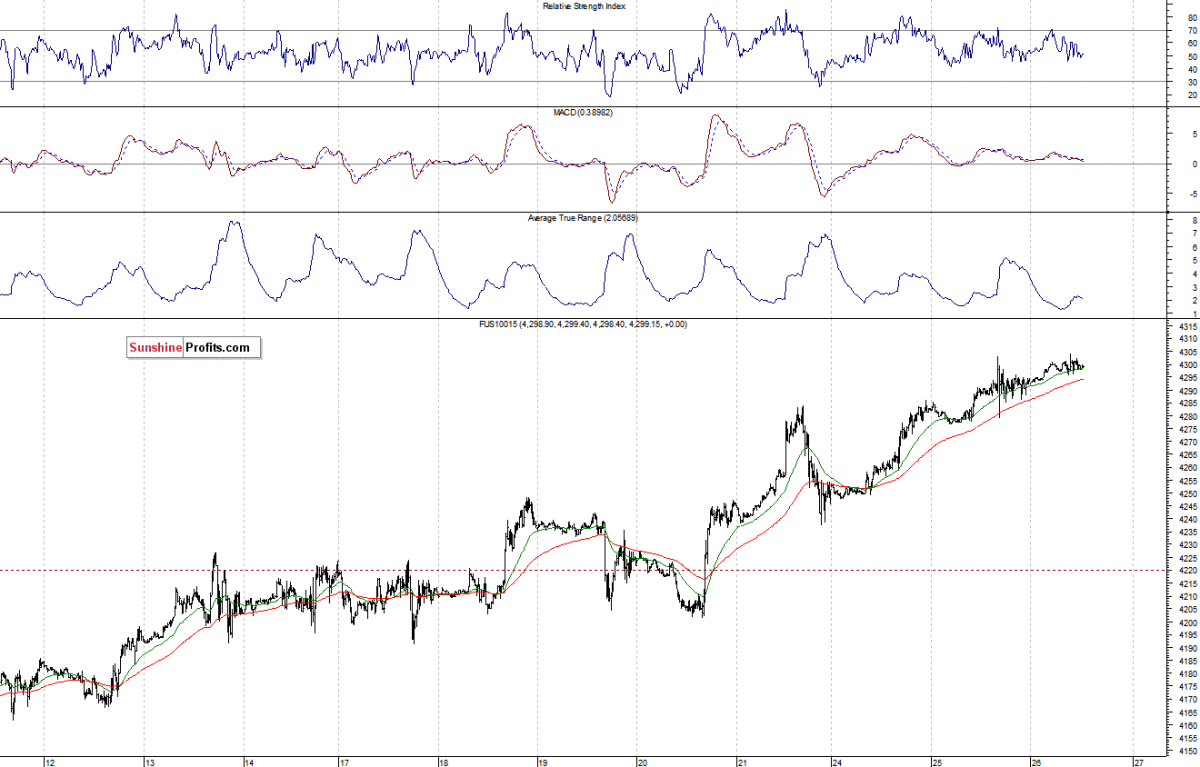Click the 8 label on ATR axis
Screen dimensions: 1200x767
click(x=1194, y=219)
